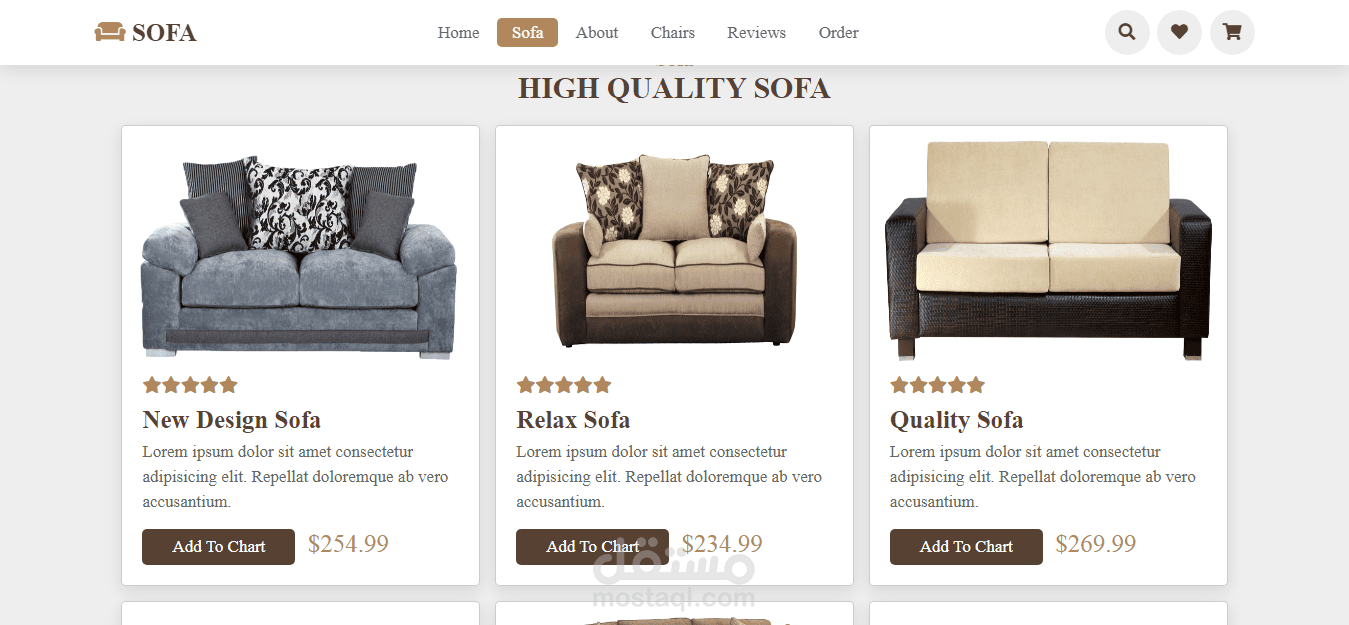The width and height of the screenshot is (1349, 625).
Task: Add New Design Sofa to chart
Action: pos(218,547)
